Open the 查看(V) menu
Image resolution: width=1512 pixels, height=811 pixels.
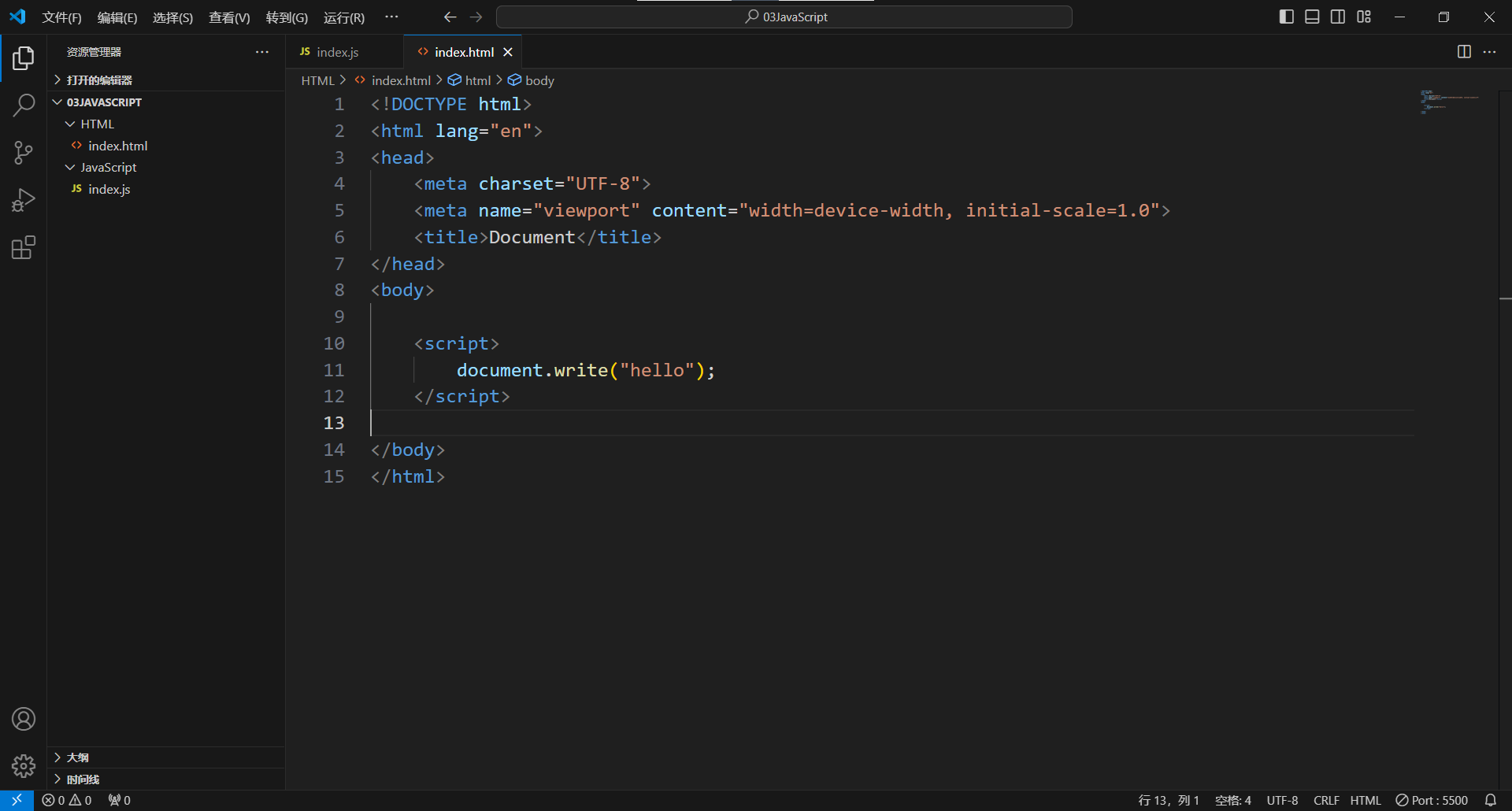click(x=229, y=17)
